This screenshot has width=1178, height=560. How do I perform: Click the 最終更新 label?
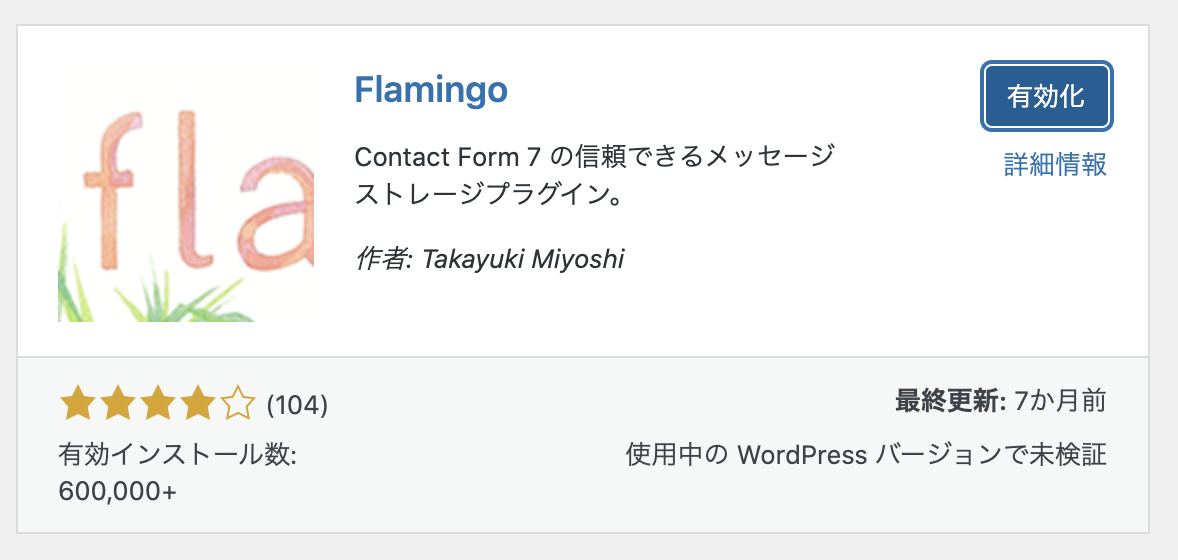click(949, 402)
